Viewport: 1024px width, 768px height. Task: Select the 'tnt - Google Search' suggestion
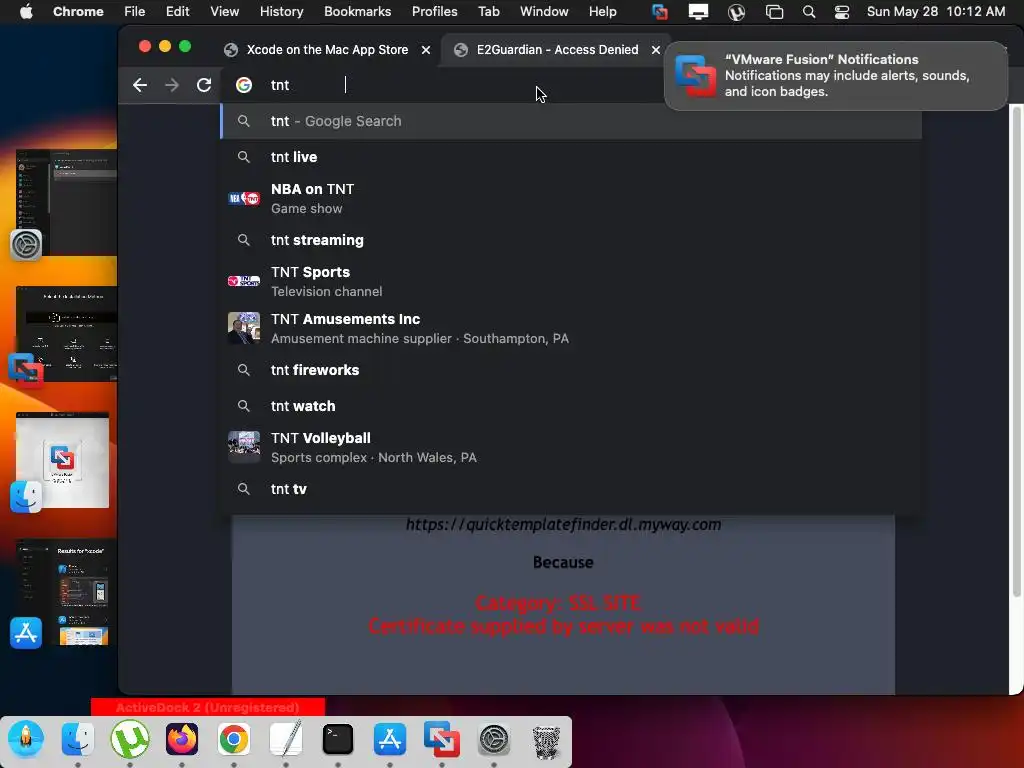(x=571, y=121)
